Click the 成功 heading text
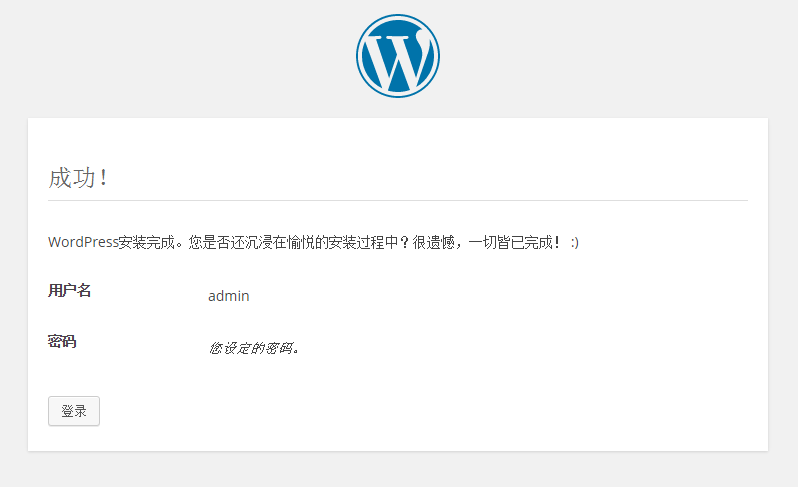This screenshot has height=487, width=798. point(72,178)
